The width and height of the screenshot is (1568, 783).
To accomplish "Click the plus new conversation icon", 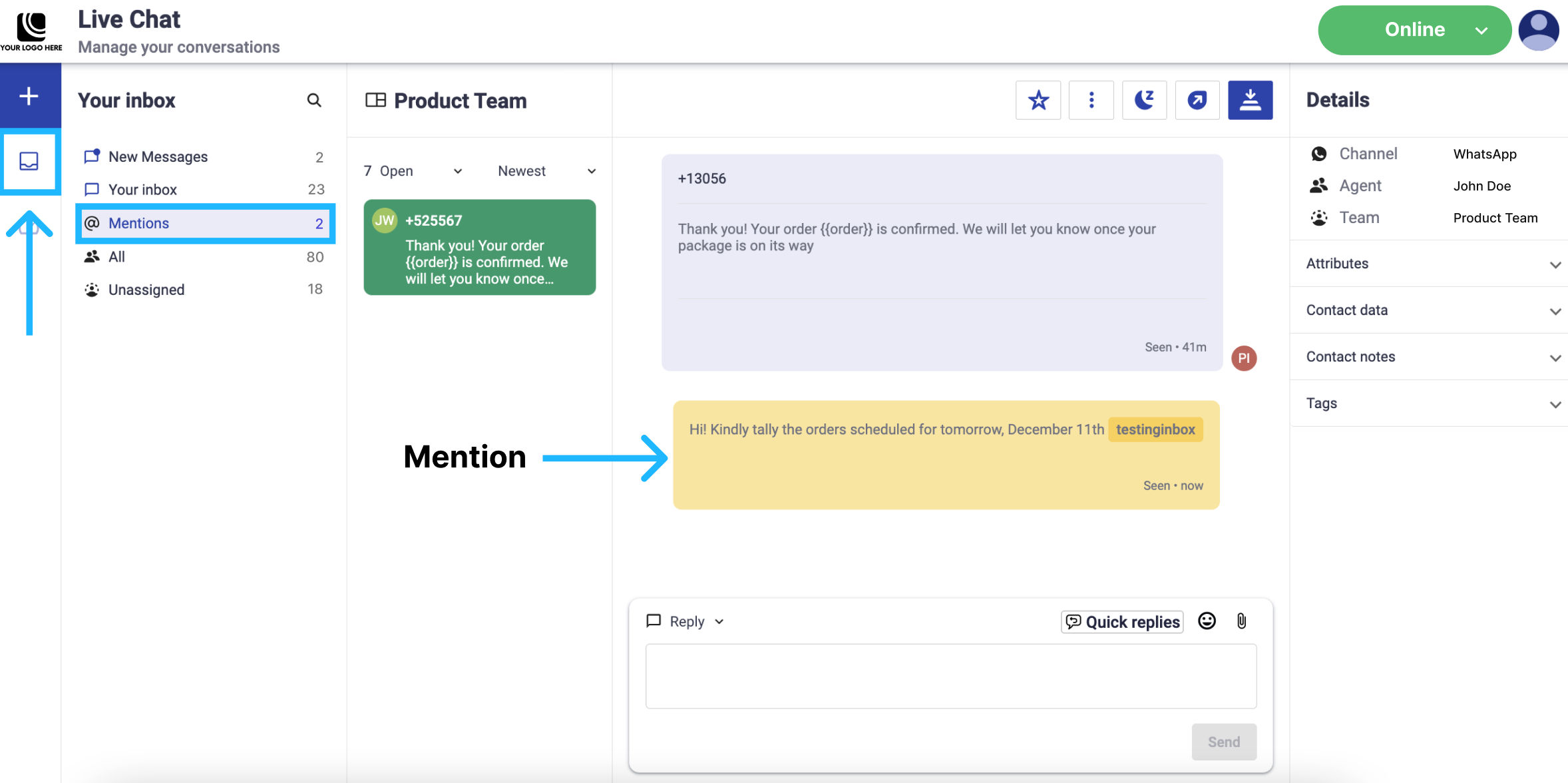I will click(29, 96).
